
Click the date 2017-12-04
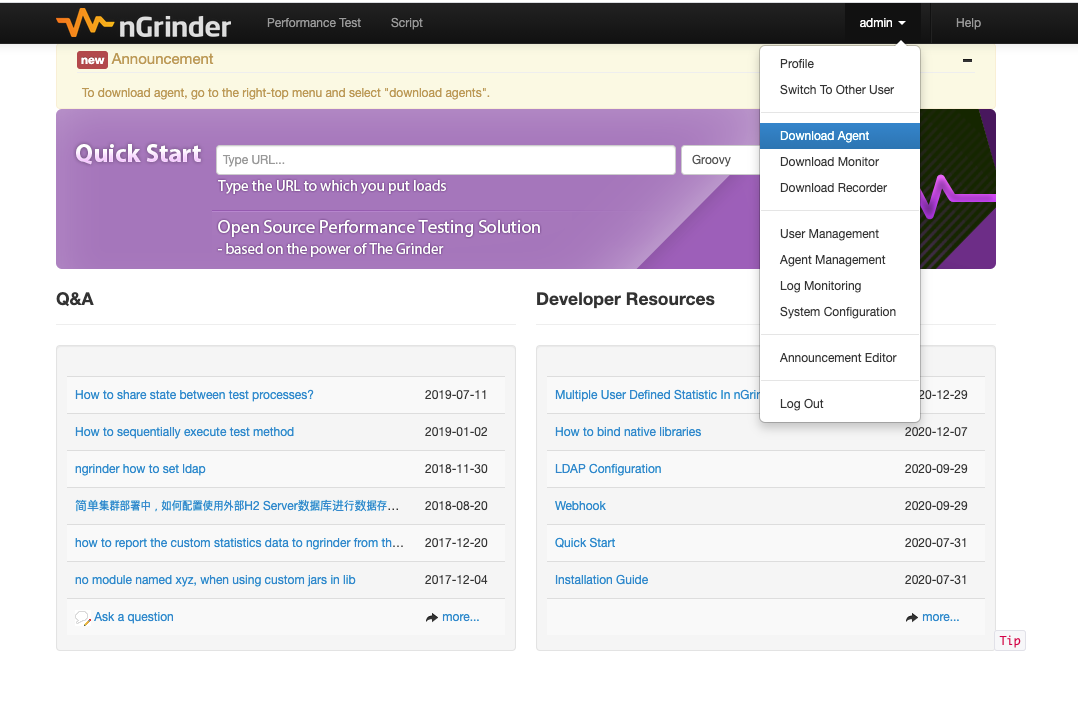456,581
